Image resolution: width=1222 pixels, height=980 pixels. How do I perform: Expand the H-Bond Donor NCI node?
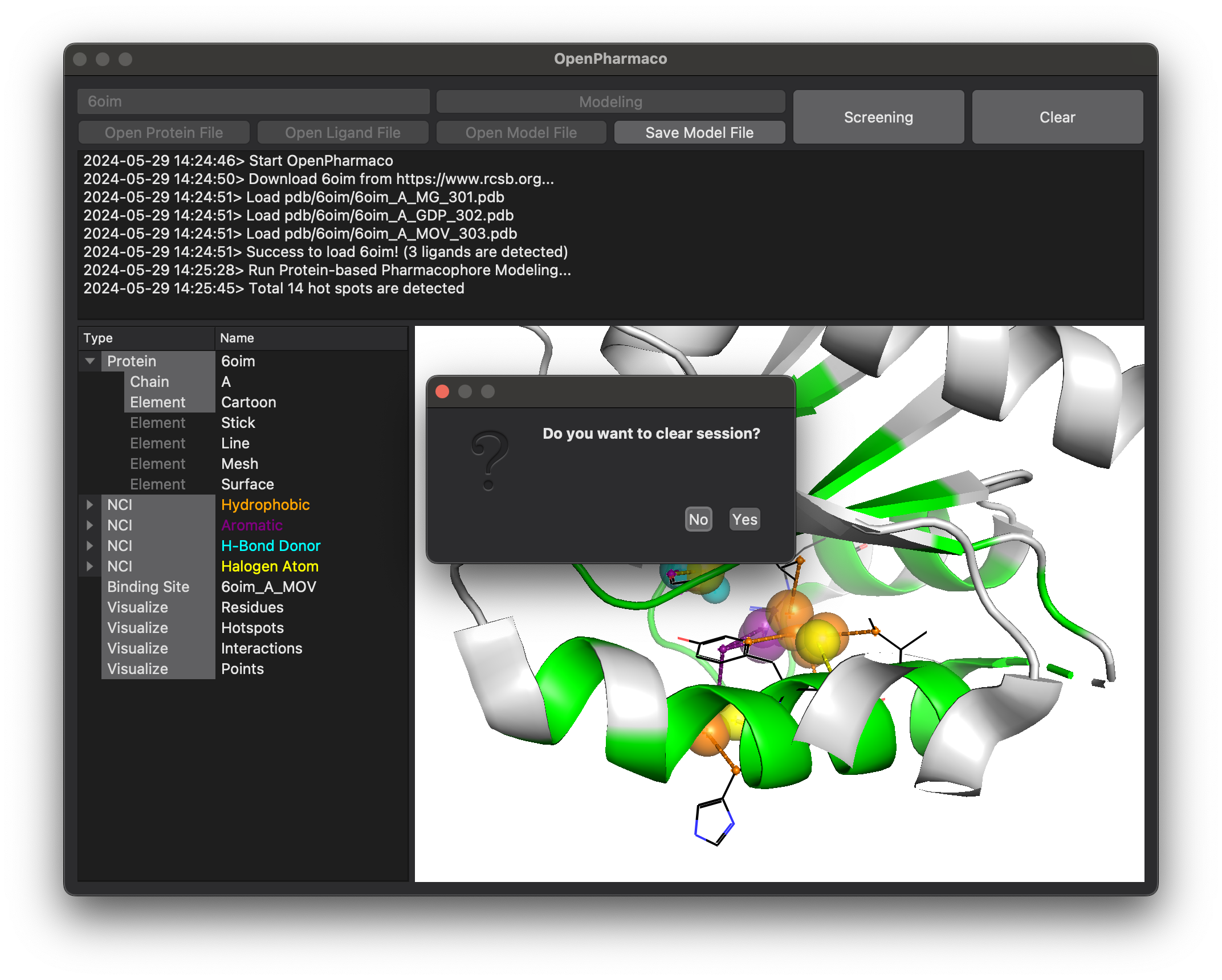click(x=89, y=545)
